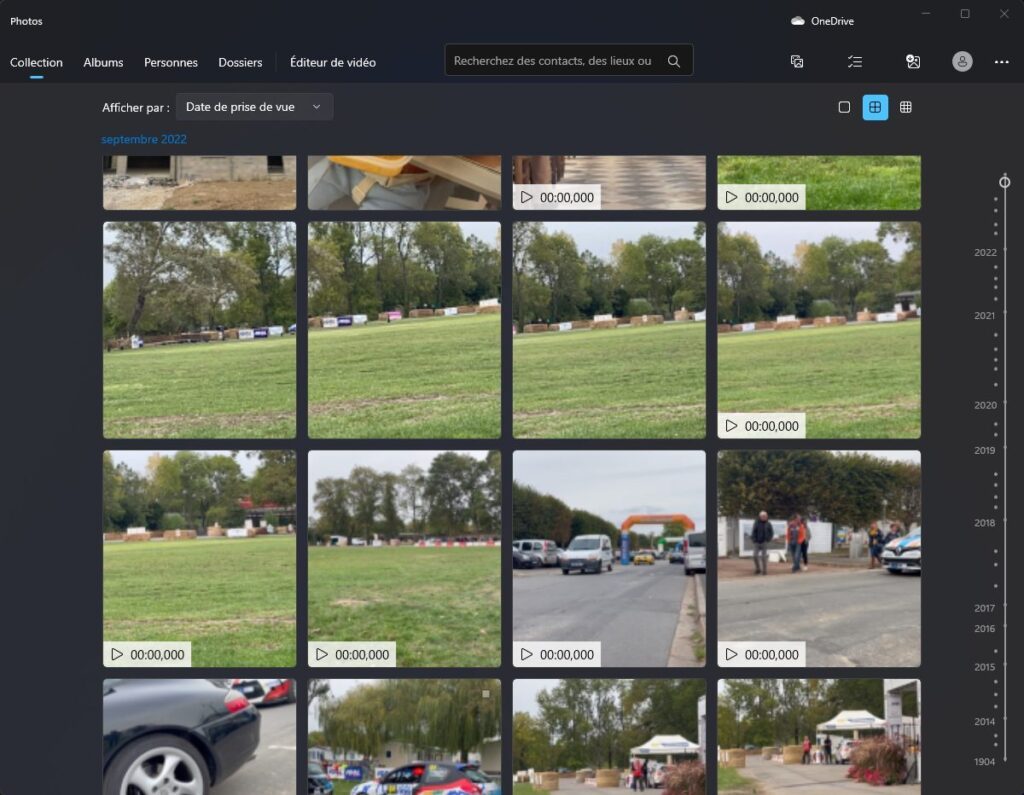Play the checkered floor video
The height and width of the screenshot is (795, 1024).
click(x=609, y=182)
